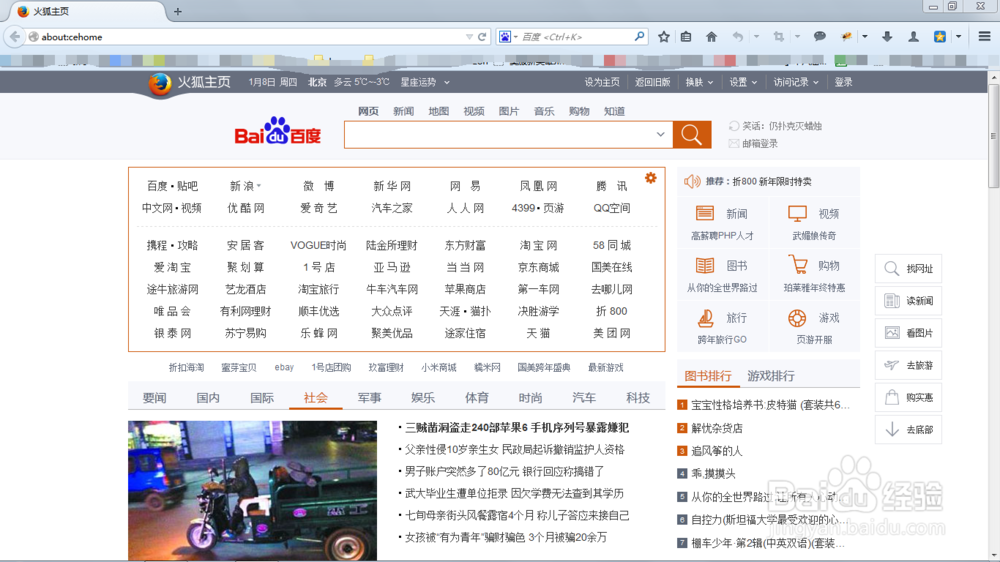
Task: Click the 看图片 sidebar button
Action: pos(908,333)
